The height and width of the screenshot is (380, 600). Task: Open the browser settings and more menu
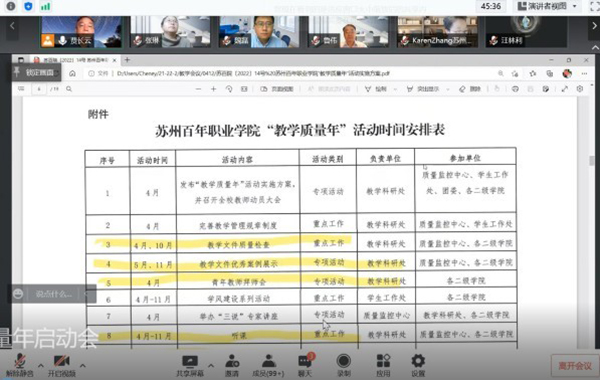point(584,73)
